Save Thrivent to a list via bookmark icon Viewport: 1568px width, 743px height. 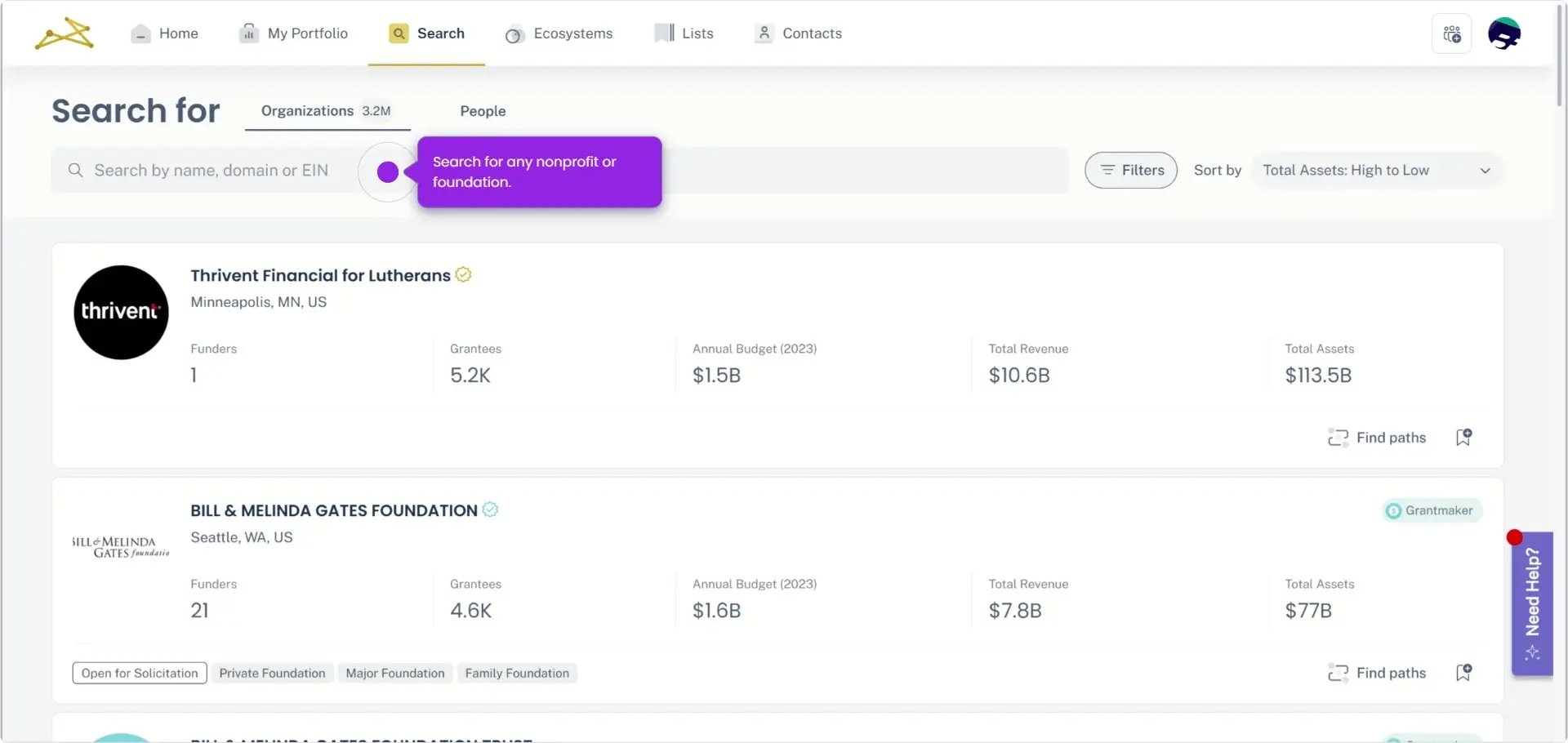pyautogui.click(x=1463, y=438)
